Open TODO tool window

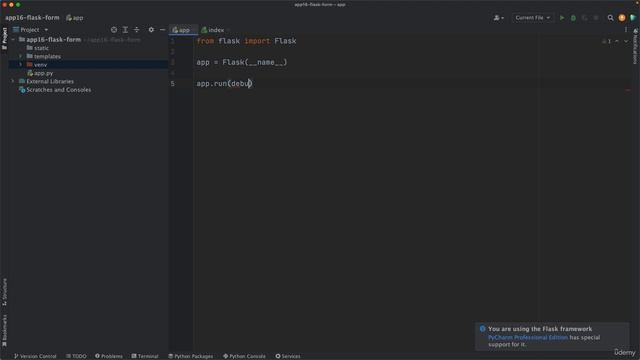76,356
